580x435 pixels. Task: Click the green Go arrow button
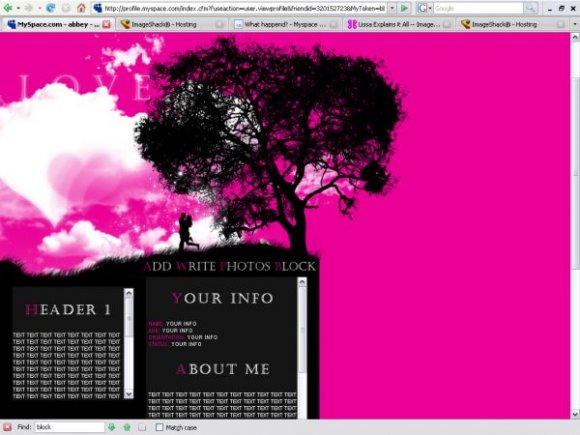[x=405, y=8]
